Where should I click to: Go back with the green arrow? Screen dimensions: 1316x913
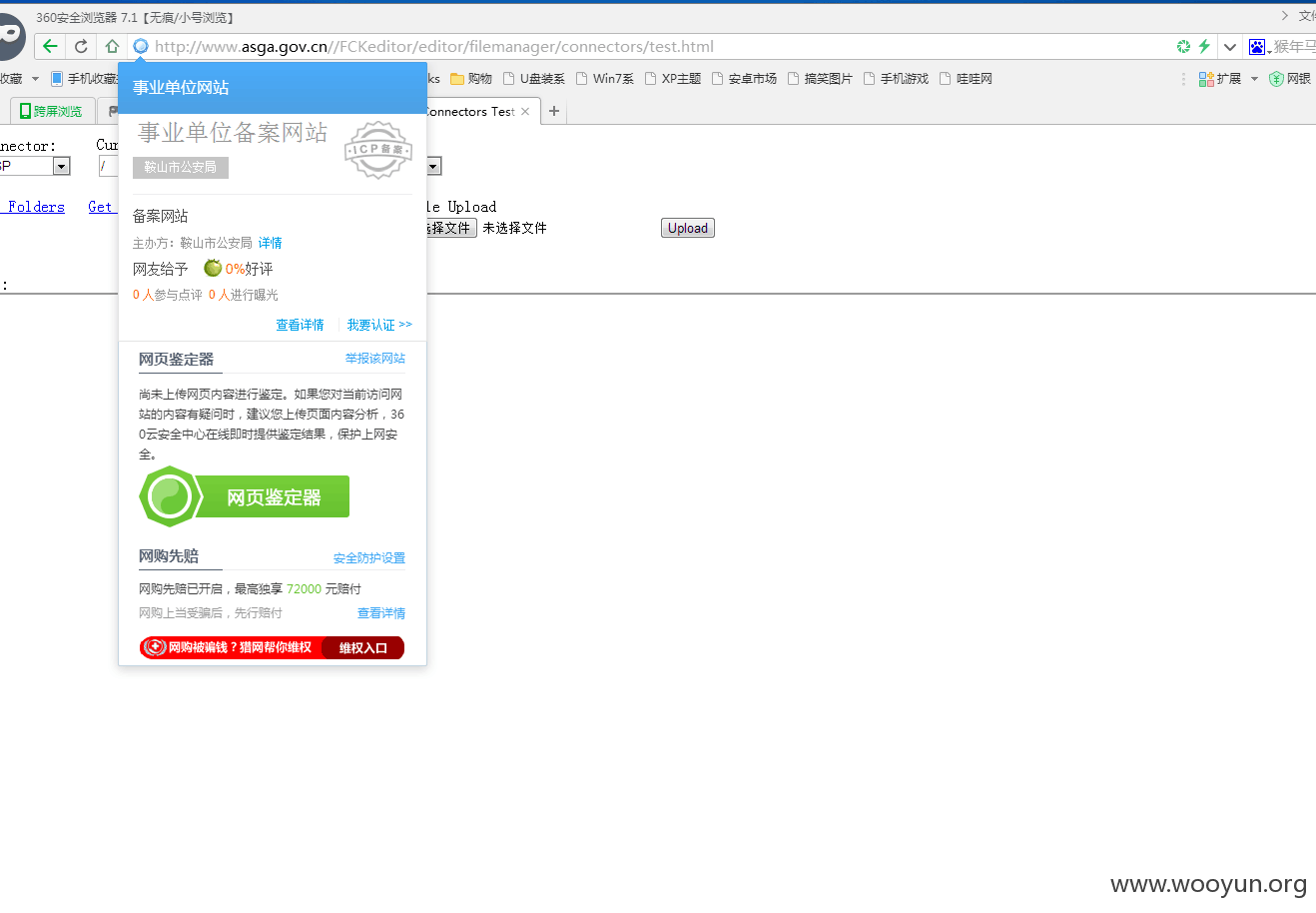pyautogui.click(x=50, y=46)
